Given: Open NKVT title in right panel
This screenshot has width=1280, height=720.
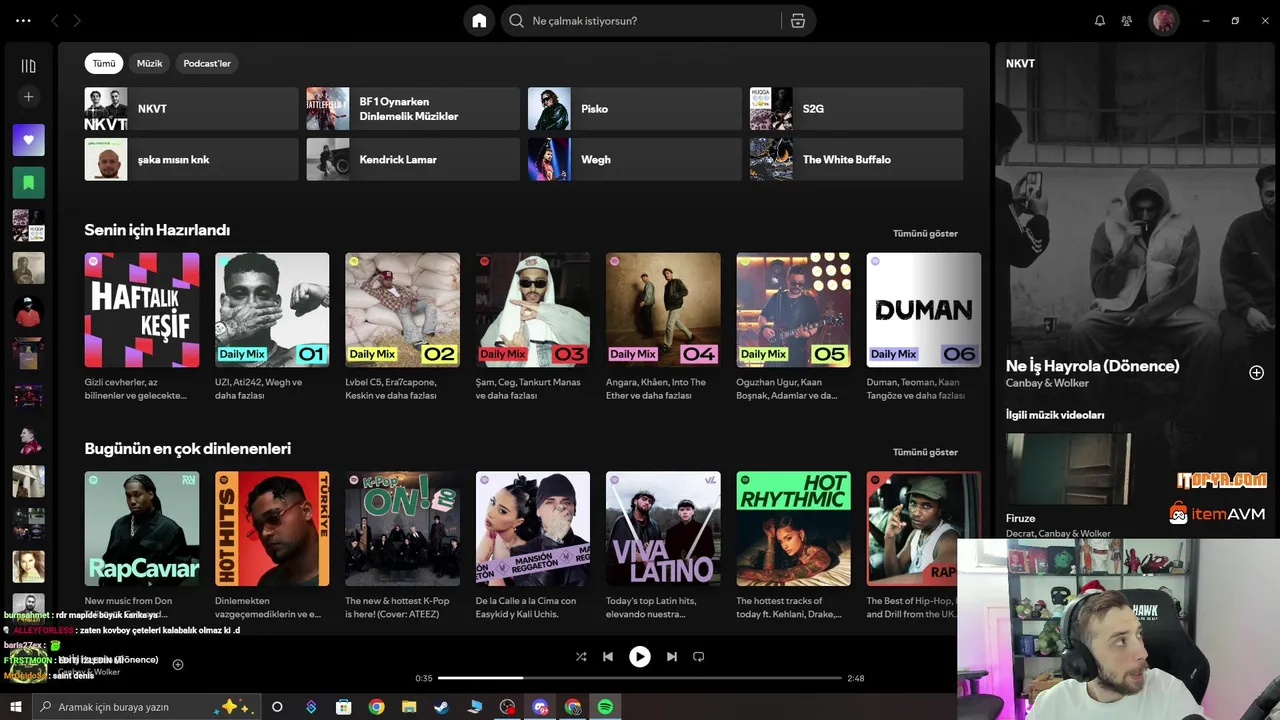Looking at the screenshot, I should (1020, 63).
